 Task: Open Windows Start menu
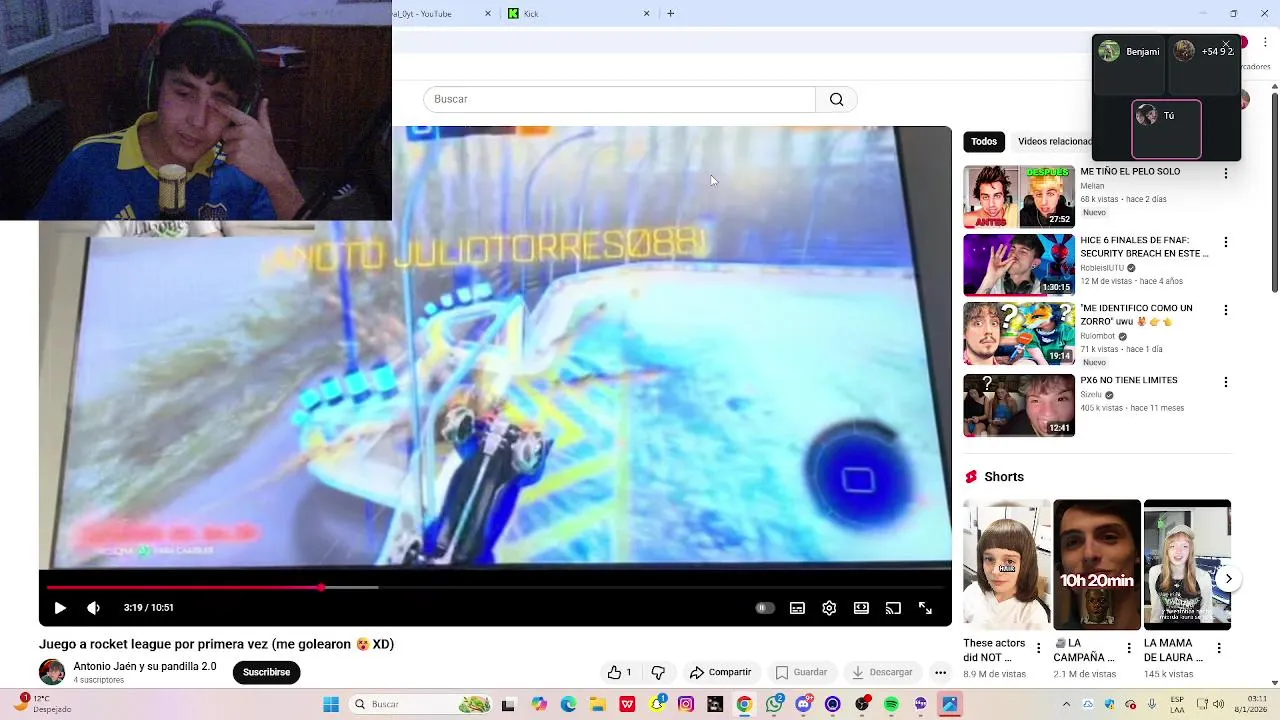331,704
